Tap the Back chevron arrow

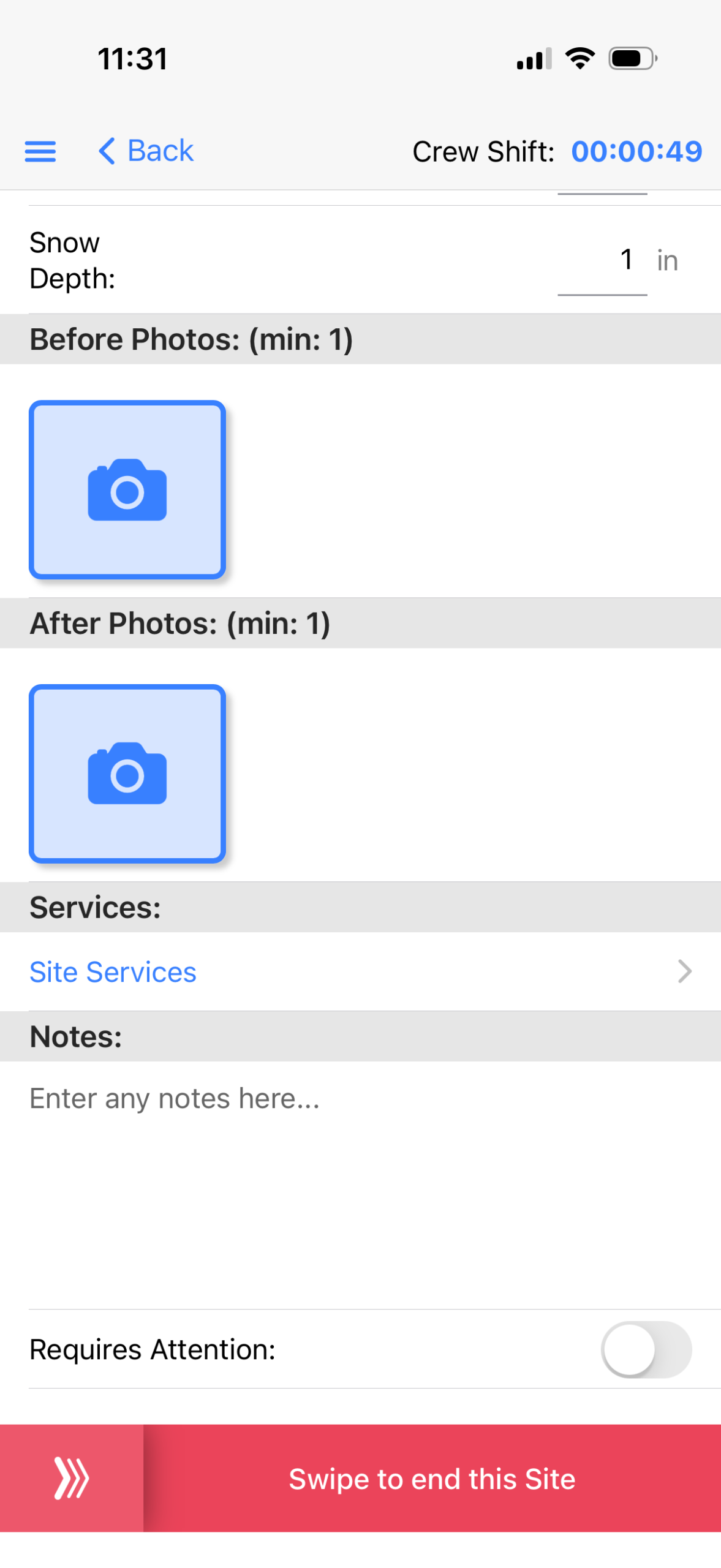[x=107, y=151]
